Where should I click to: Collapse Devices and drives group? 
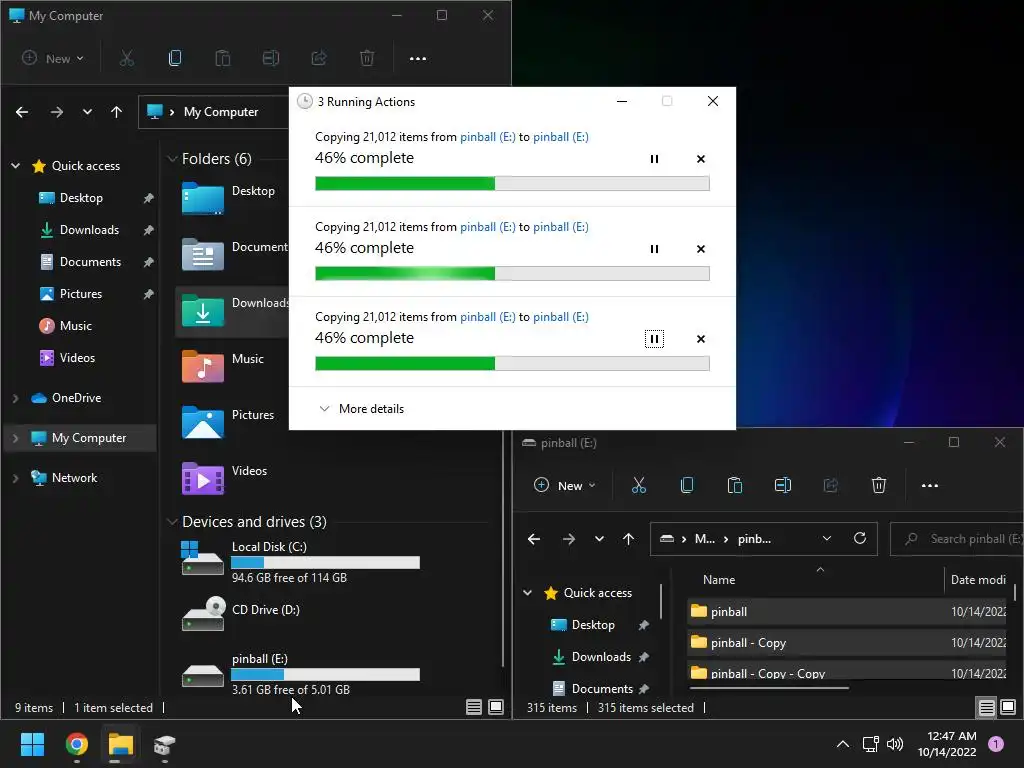pos(172,522)
